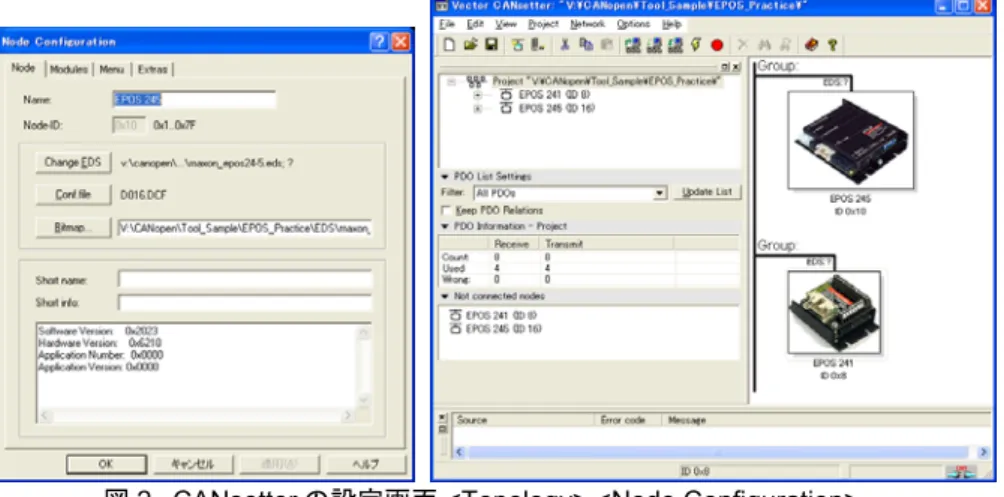Open the Edit menu
Viewport: 1004px width, 497px height.
coord(475,24)
